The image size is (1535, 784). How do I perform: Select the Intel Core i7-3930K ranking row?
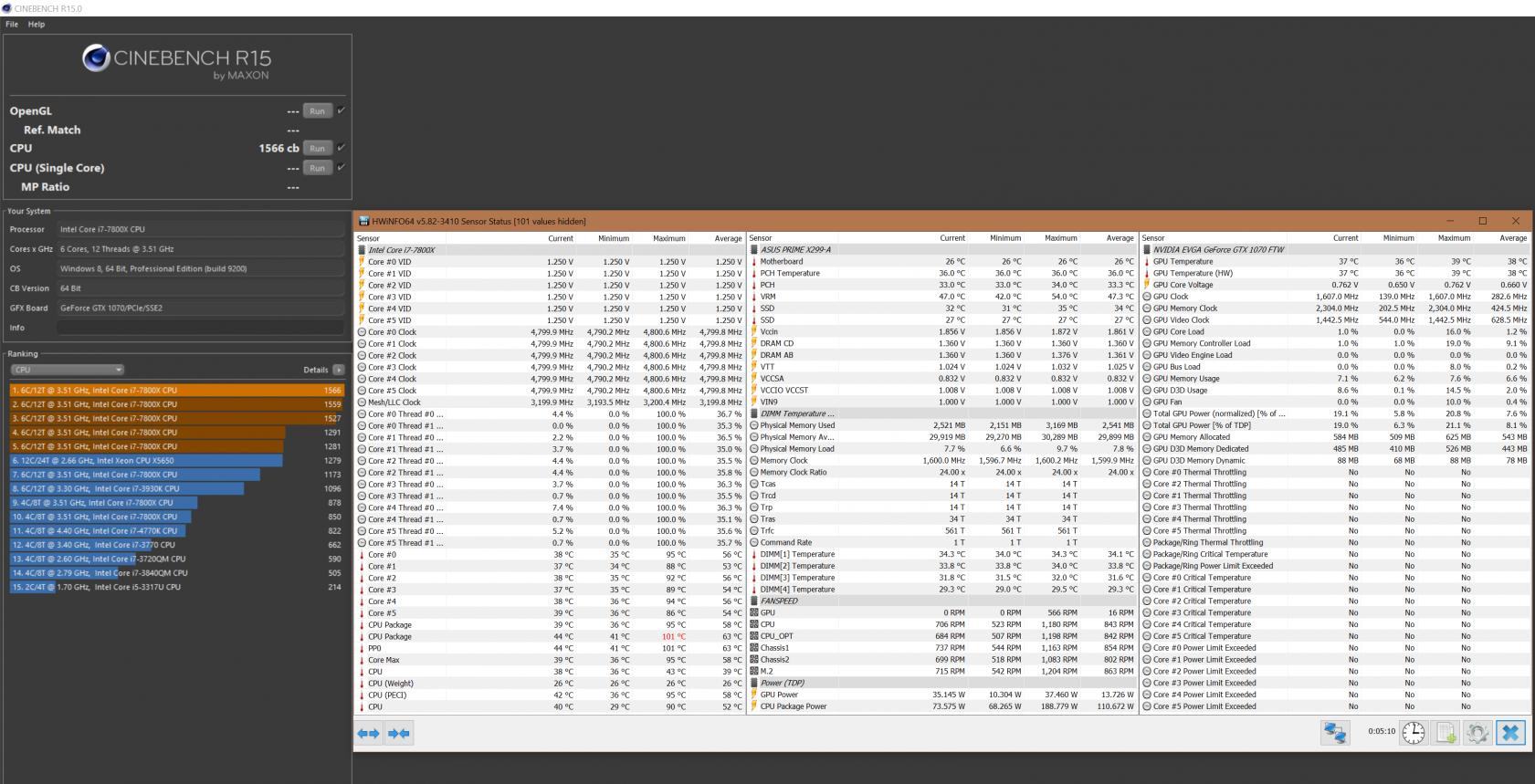tap(177, 489)
